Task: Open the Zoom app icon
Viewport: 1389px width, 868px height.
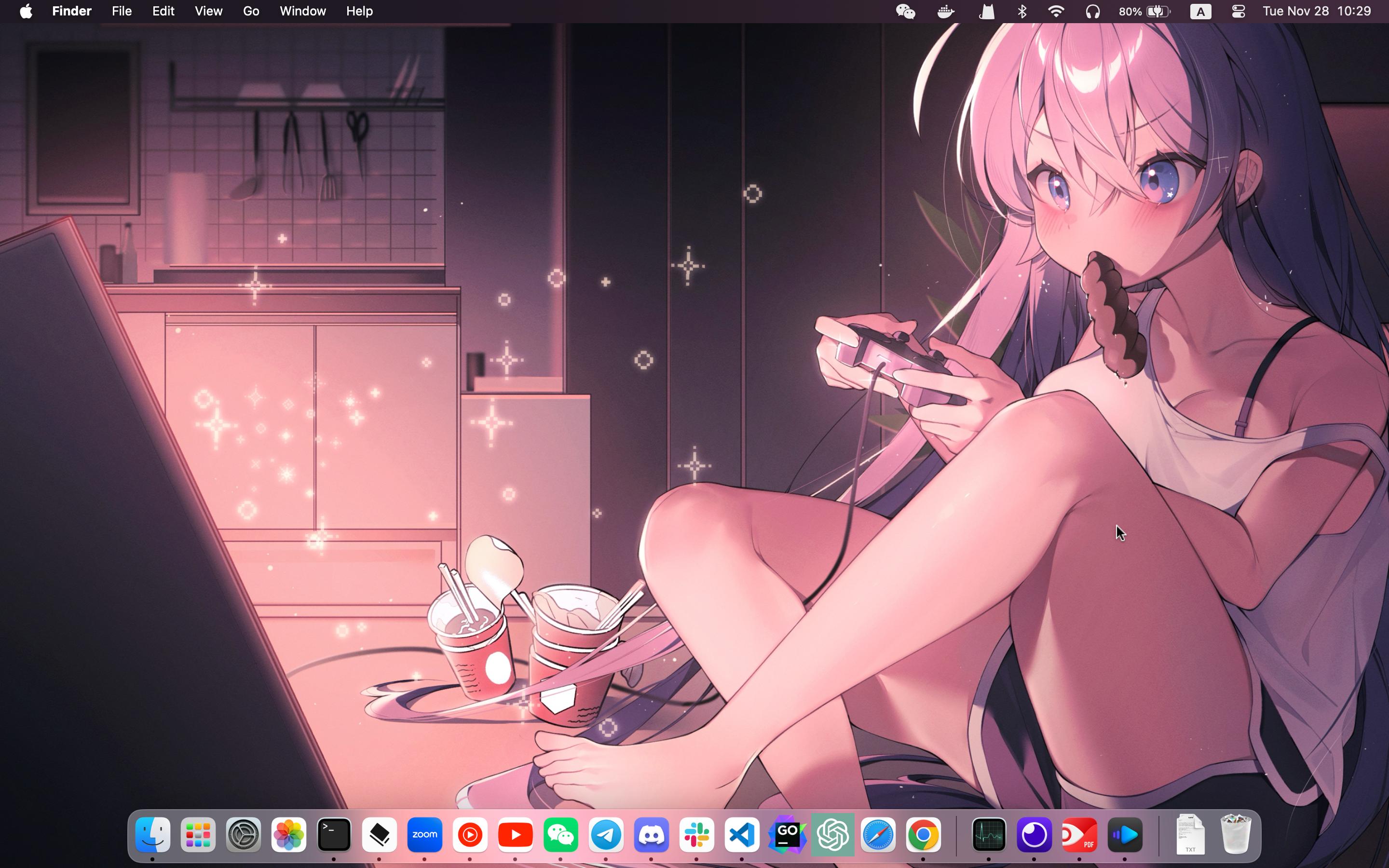Action: pos(424,835)
